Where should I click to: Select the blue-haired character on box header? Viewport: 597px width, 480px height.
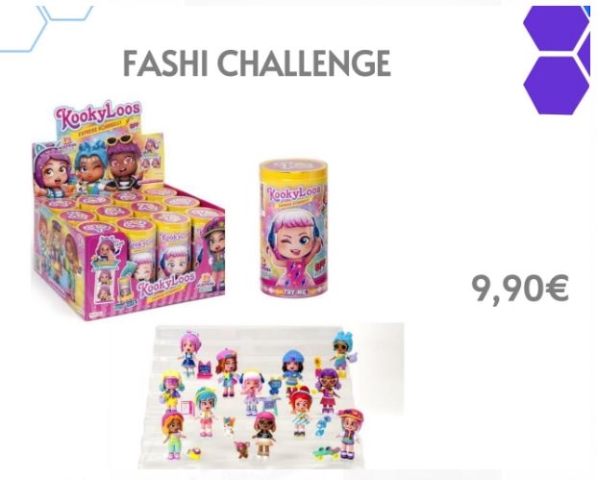(90, 164)
